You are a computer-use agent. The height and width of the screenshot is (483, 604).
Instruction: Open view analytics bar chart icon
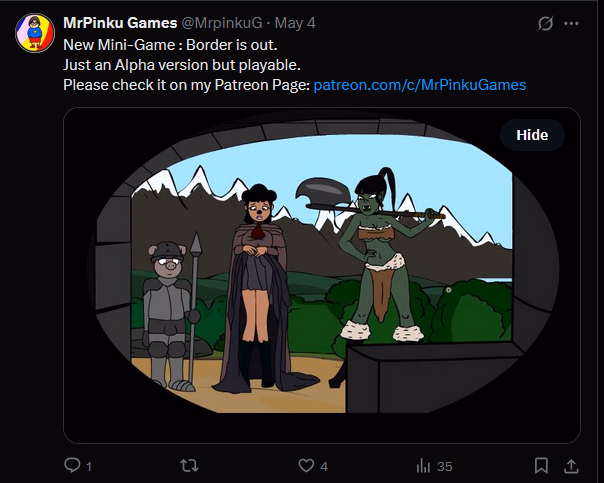(423, 466)
